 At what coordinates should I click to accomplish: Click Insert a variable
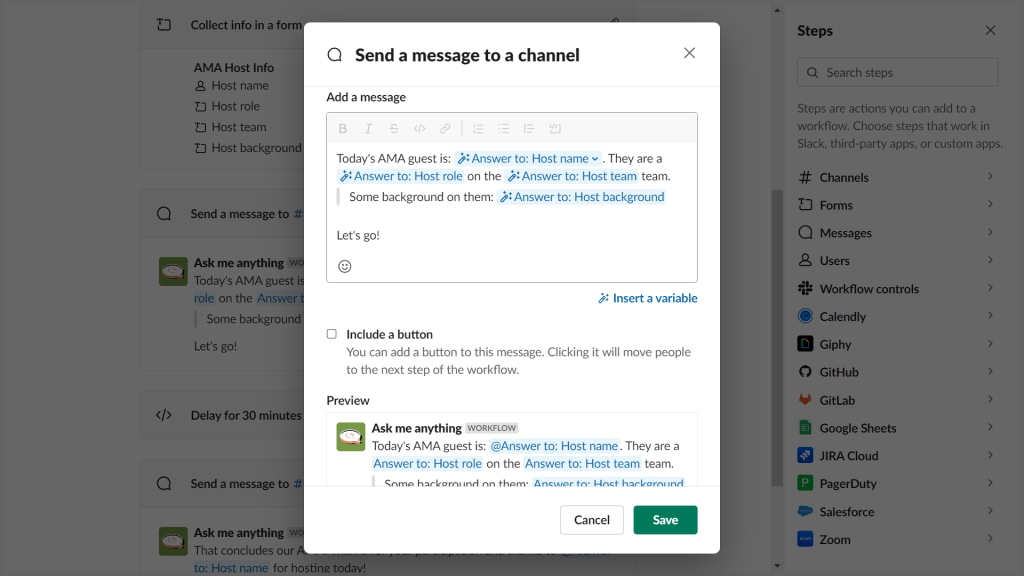click(647, 297)
